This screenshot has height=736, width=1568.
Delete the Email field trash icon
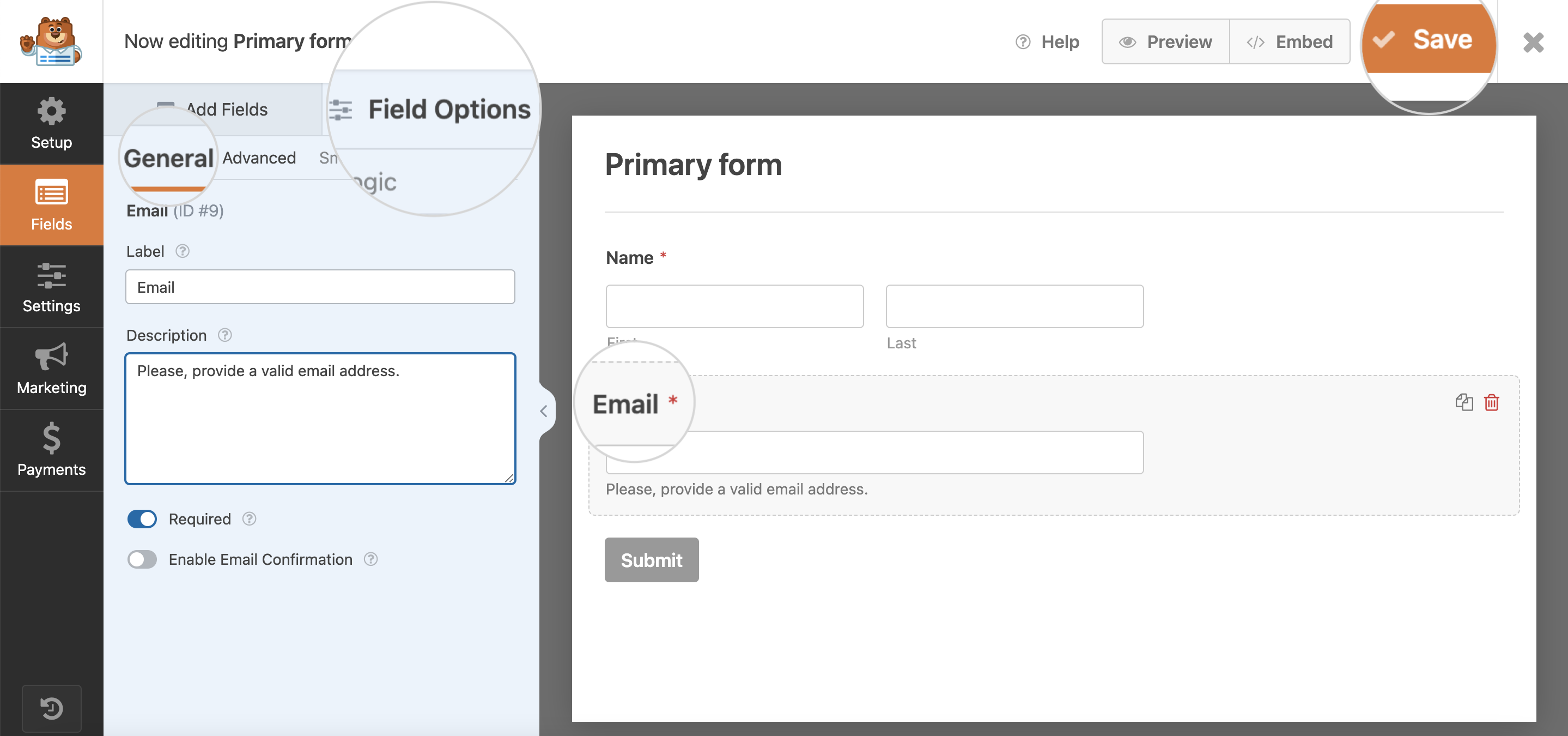[1491, 402]
